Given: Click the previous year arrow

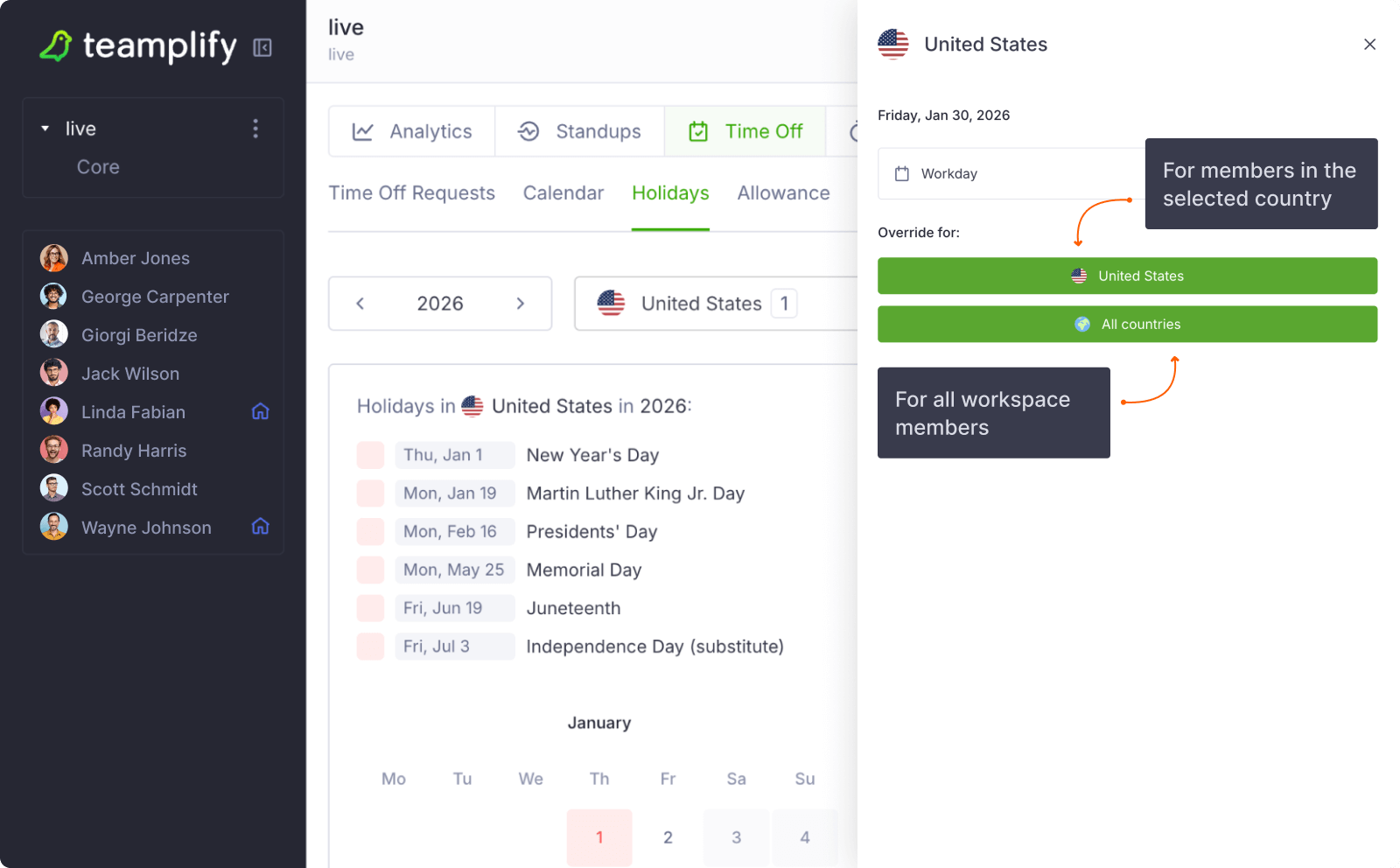Looking at the screenshot, I should [x=360, y=304].
